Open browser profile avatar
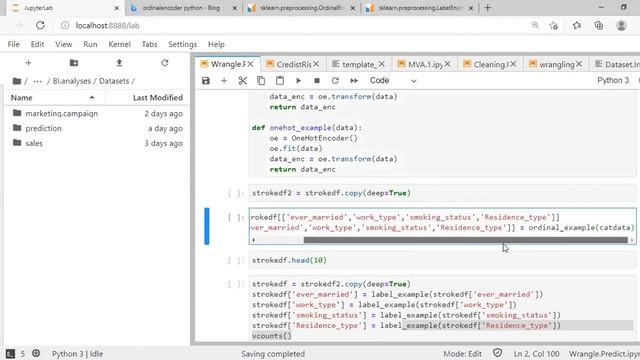 [x=621, y=25]
